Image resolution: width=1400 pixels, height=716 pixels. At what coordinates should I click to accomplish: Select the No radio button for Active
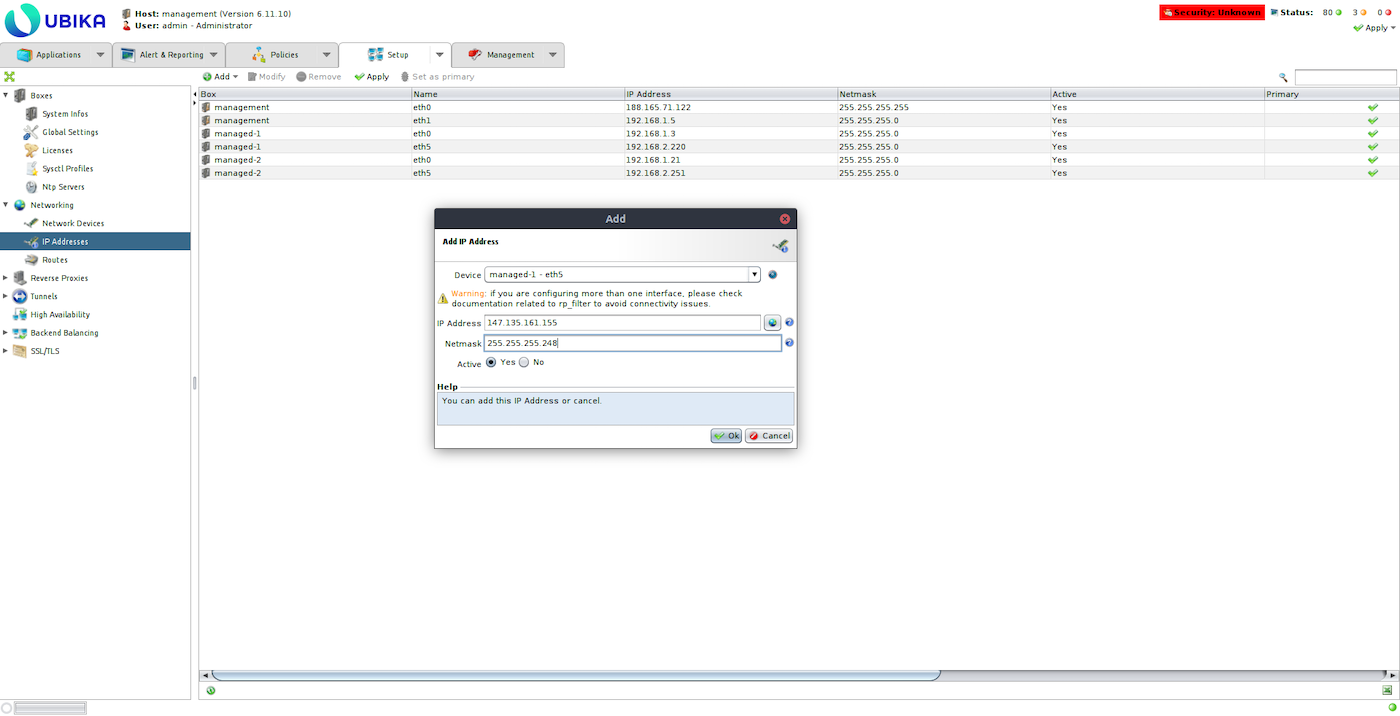tap(524, 362)
